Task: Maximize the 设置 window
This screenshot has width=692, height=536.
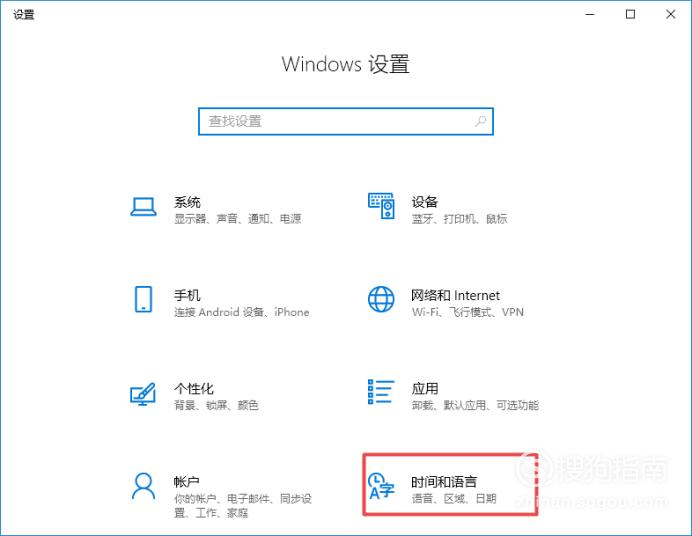Action: pyautogui.click(x=631, y=15)
